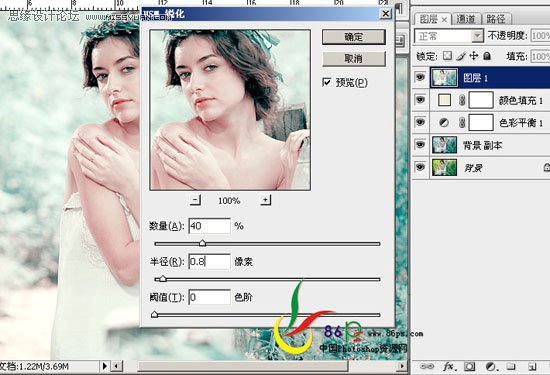The image size is (550, 375).
Task: Zoom in the sharpen preview with plus
Action: (266, 200)
